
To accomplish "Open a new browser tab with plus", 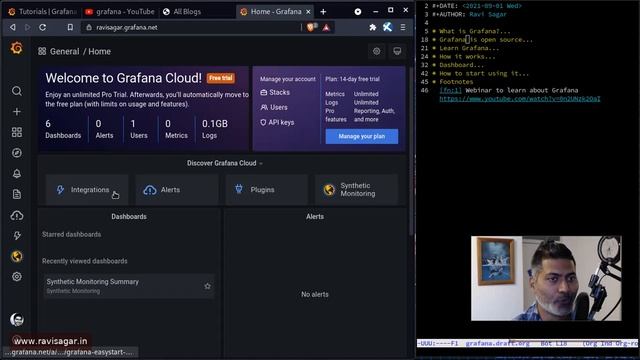I will coord(323,12).
